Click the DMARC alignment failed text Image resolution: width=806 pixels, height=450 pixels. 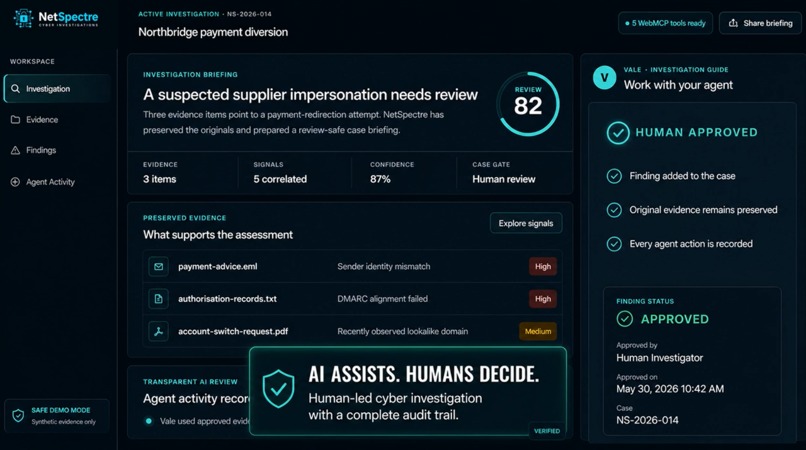click(382, 299)
